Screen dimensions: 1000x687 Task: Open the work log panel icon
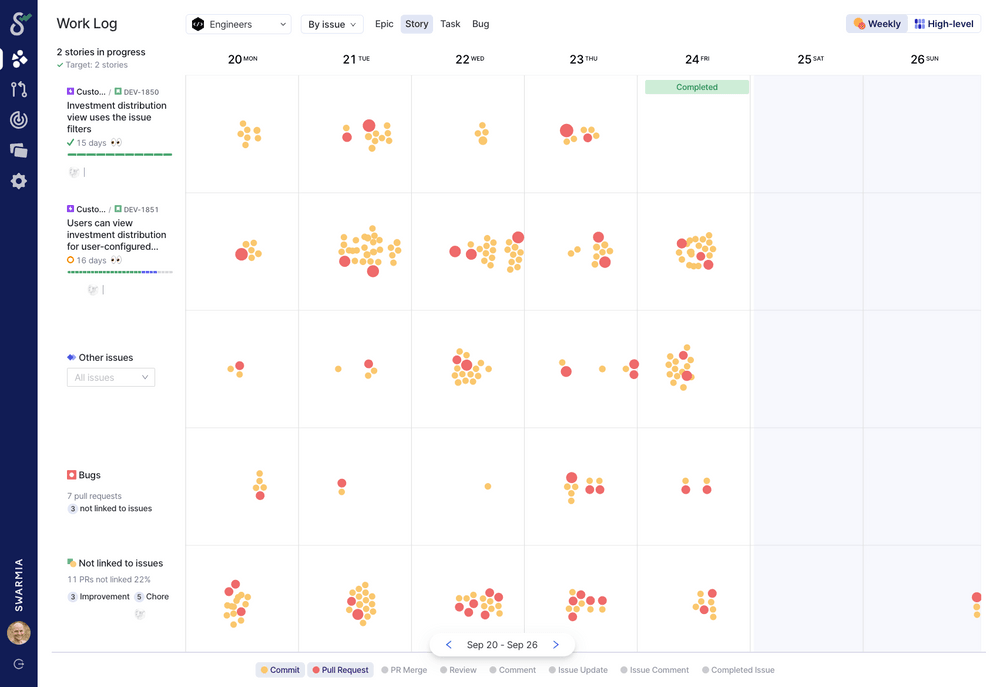click(18, 150)
